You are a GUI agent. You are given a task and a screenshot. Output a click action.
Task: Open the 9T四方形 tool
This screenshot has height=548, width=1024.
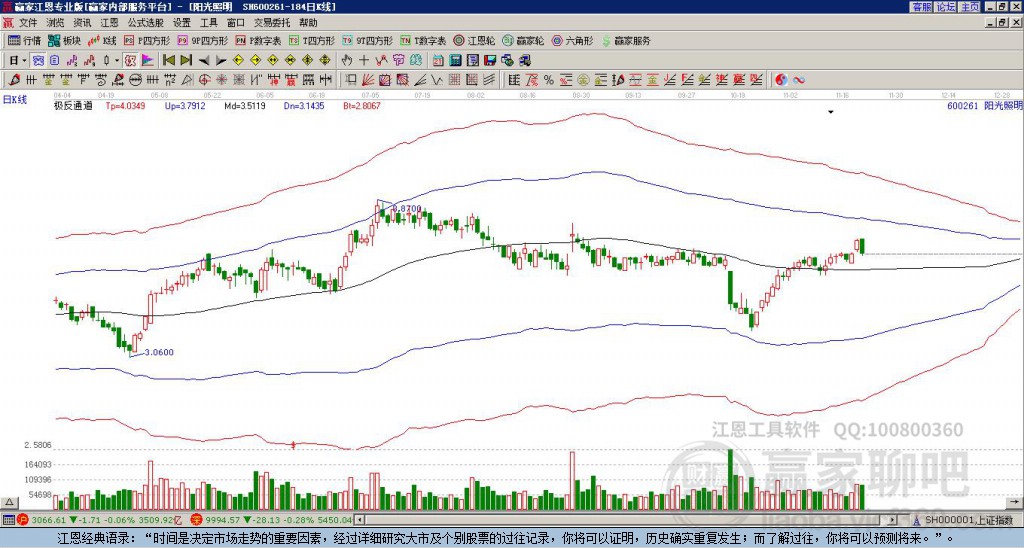[x=368, y=40]
